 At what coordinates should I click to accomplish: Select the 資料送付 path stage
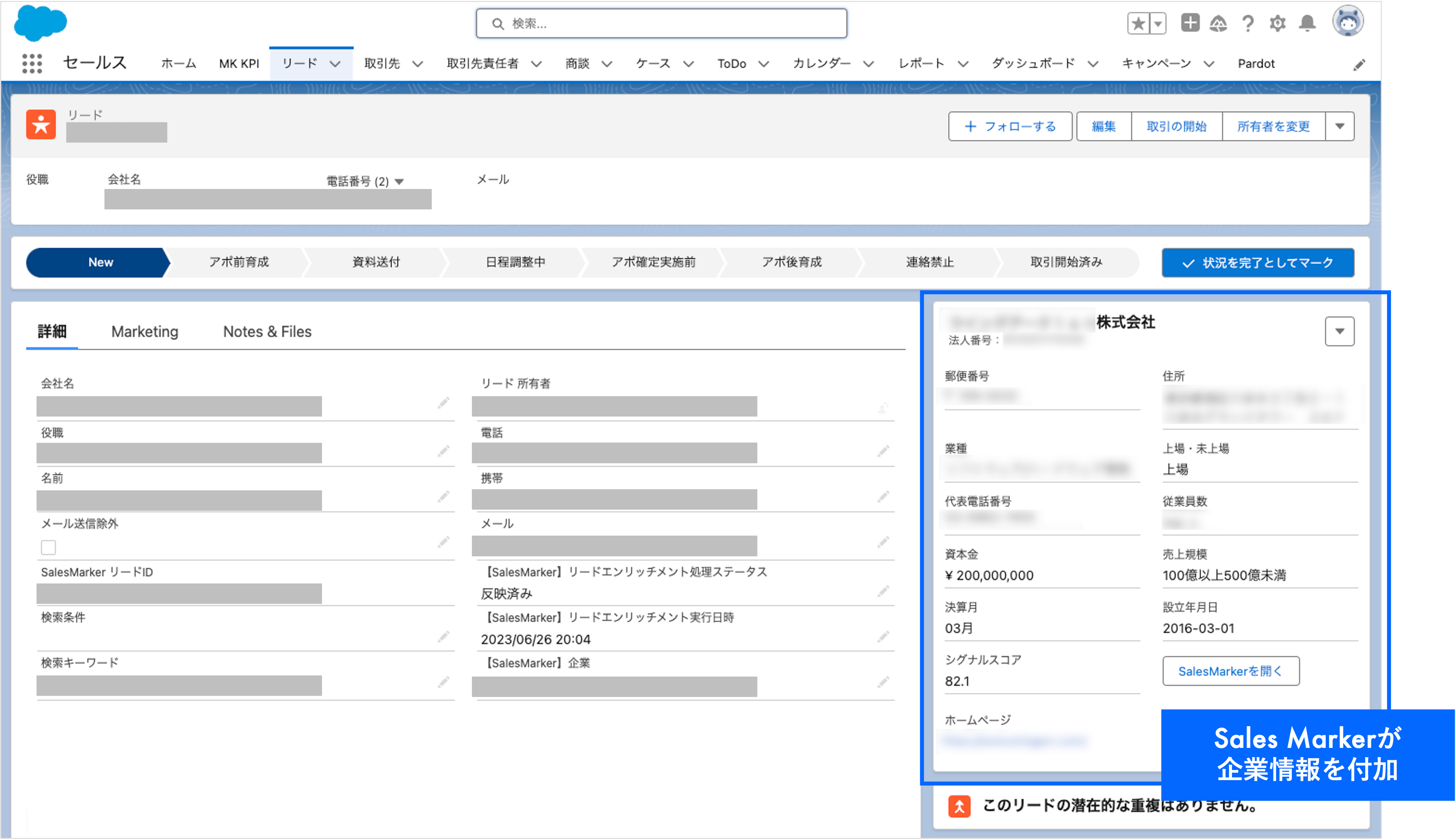376,262
